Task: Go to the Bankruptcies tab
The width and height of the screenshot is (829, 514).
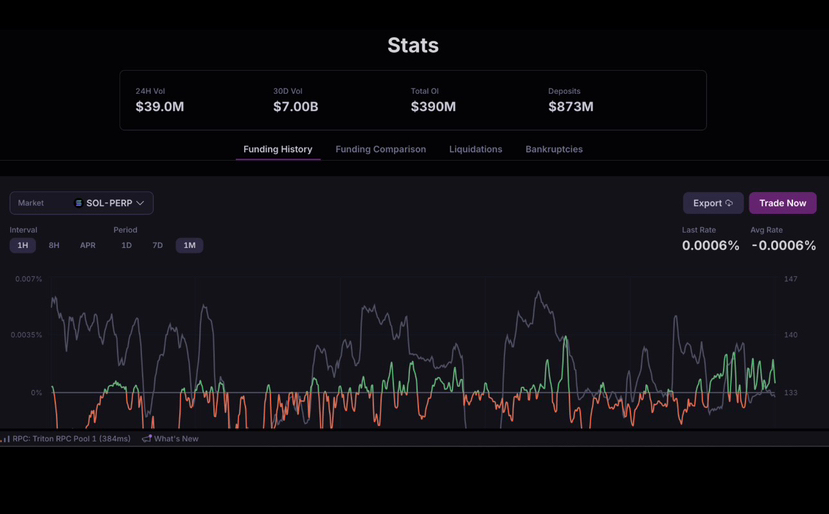Action: pyautogui.click(x=554, y=149)
